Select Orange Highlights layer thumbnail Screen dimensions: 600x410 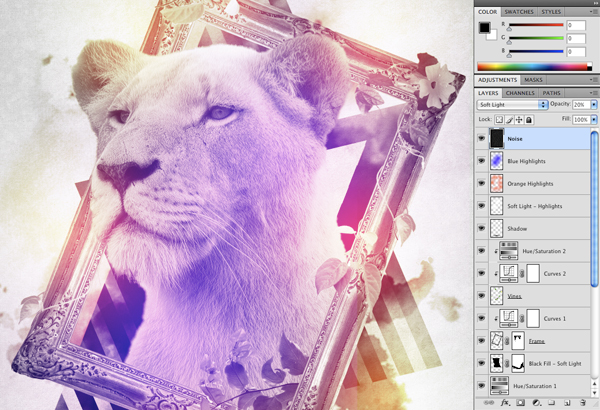coord(497,184)
